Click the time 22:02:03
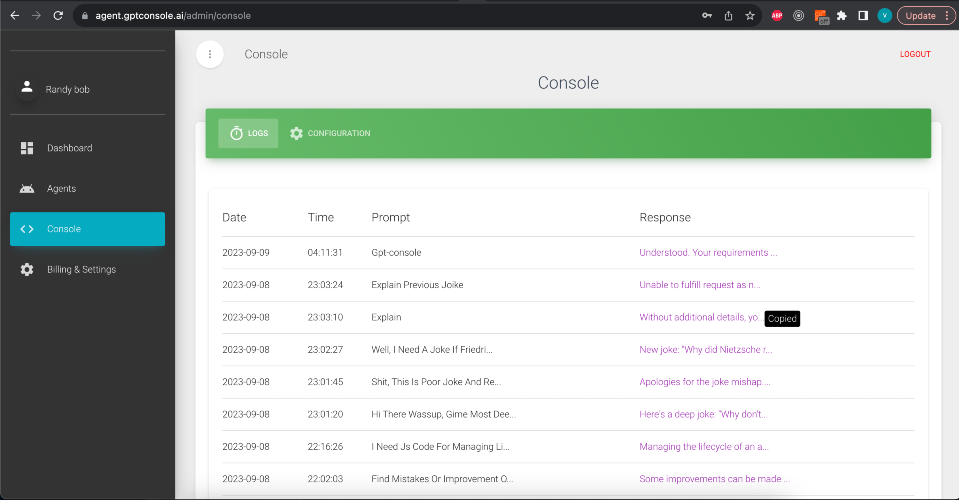 click(325, 479)
